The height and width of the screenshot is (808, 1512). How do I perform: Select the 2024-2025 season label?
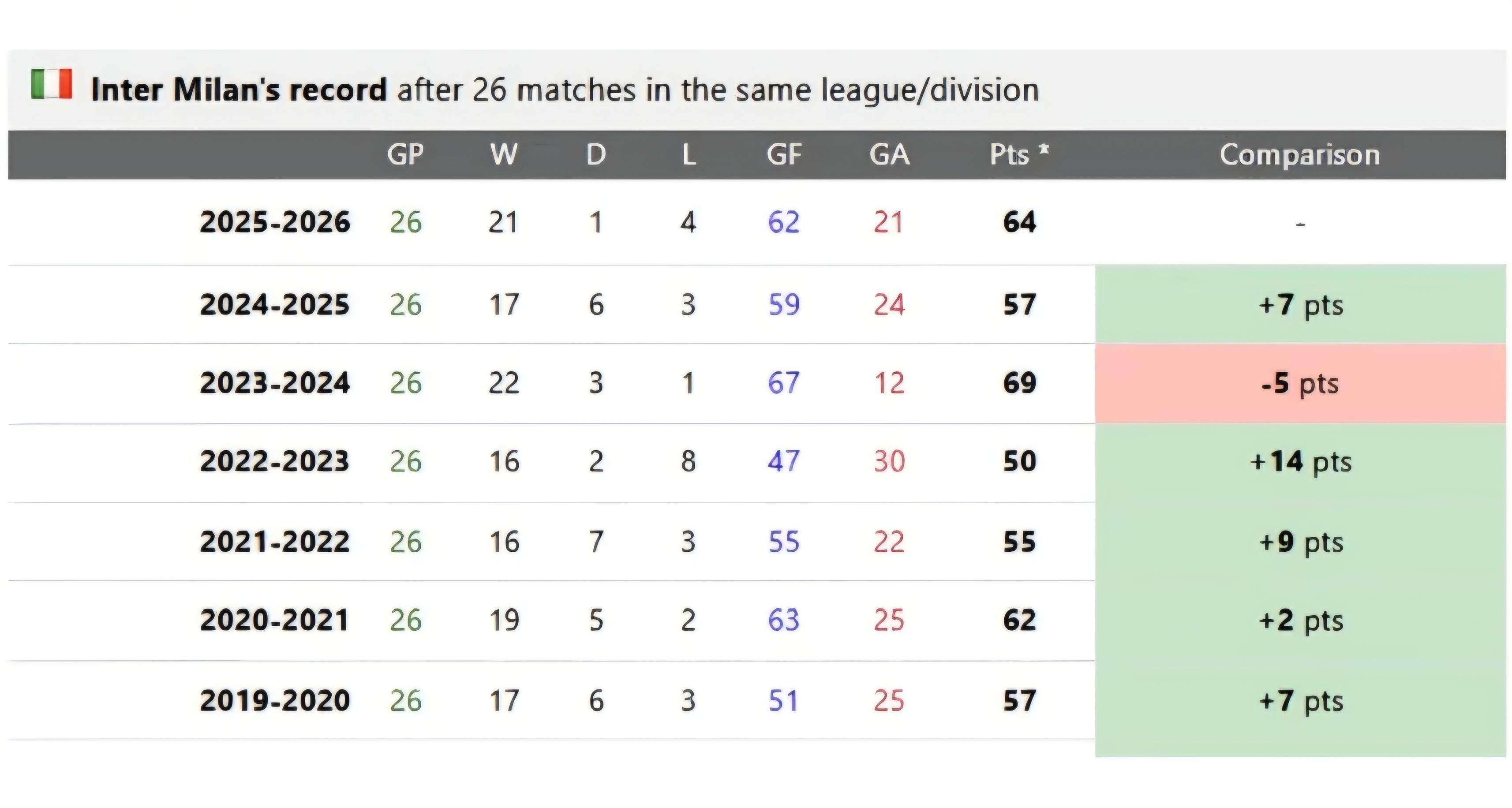click(275, 304)
